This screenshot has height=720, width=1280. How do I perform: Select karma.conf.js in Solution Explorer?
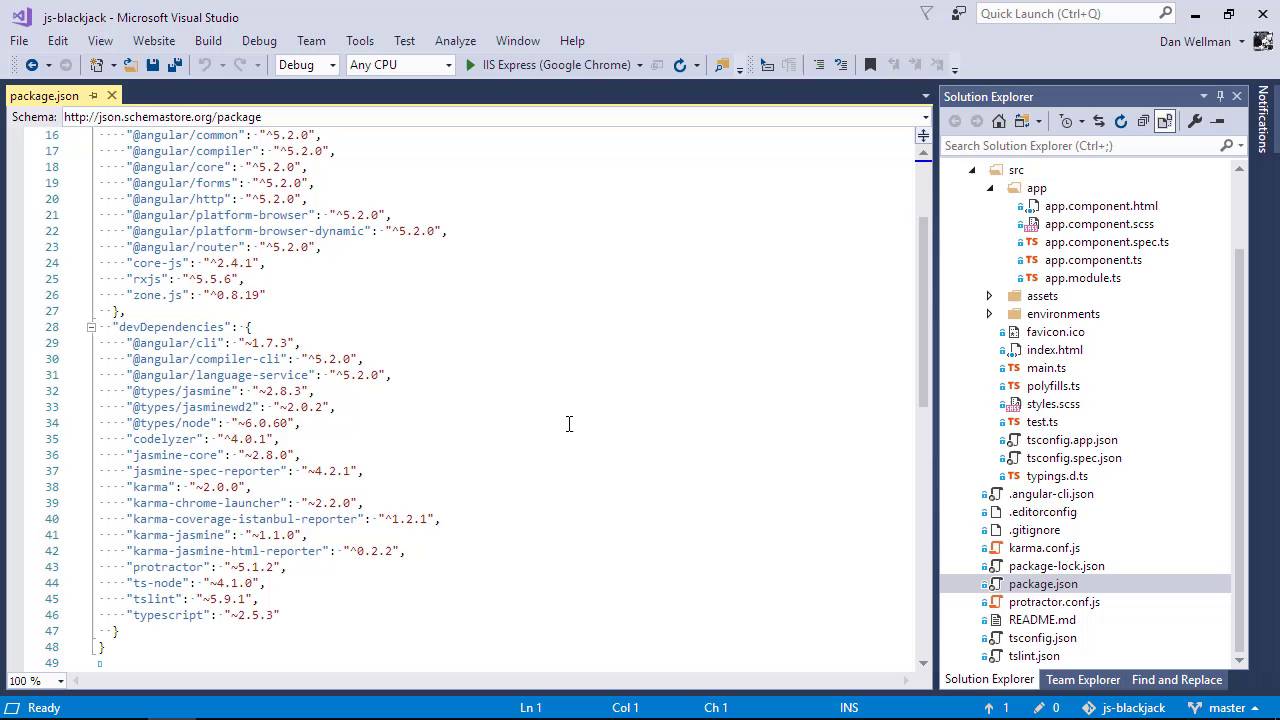(x=1044, y=548)
